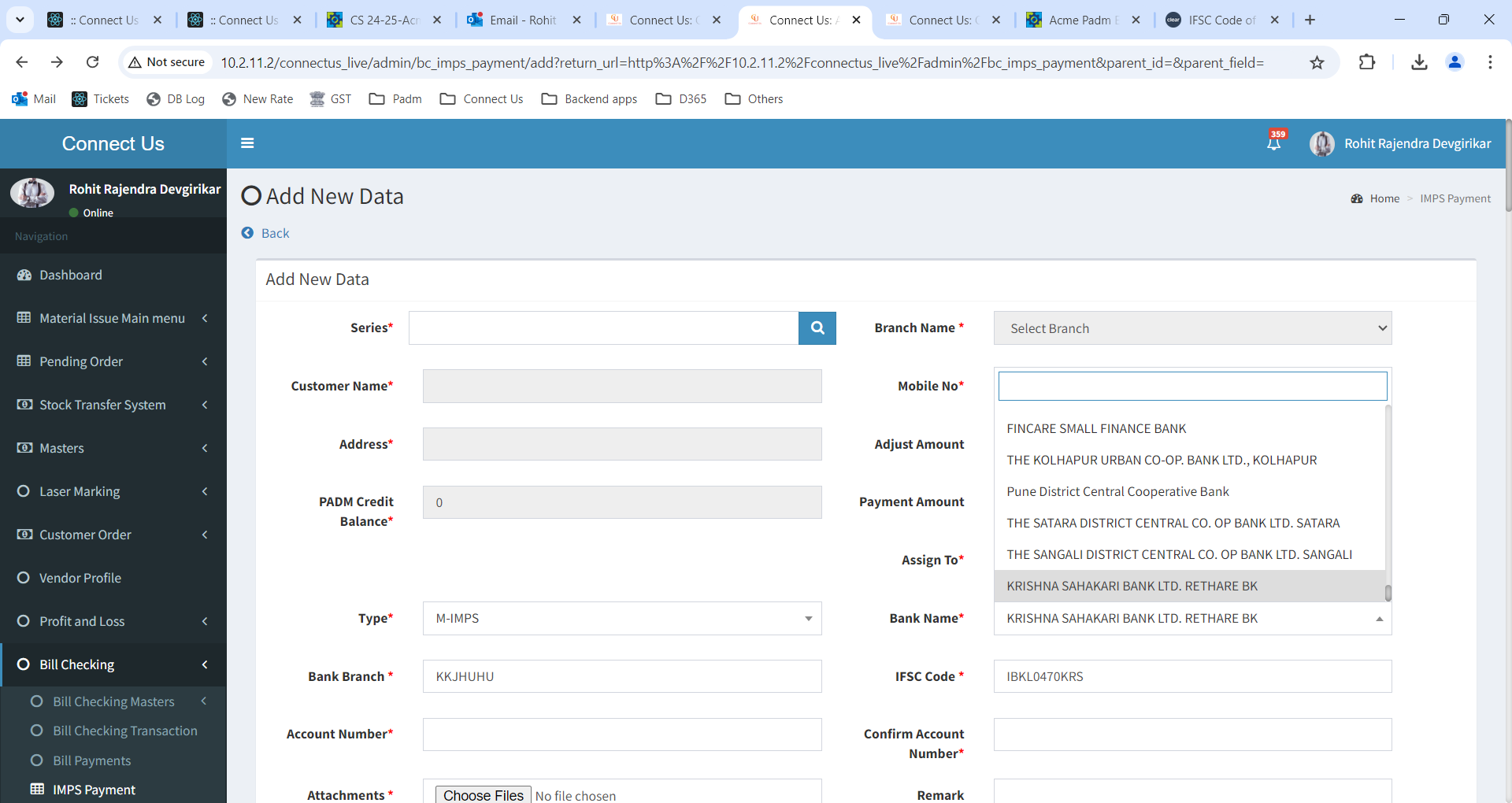
Task: Expand the Laser Marking menu
Action: coord(205,491)
